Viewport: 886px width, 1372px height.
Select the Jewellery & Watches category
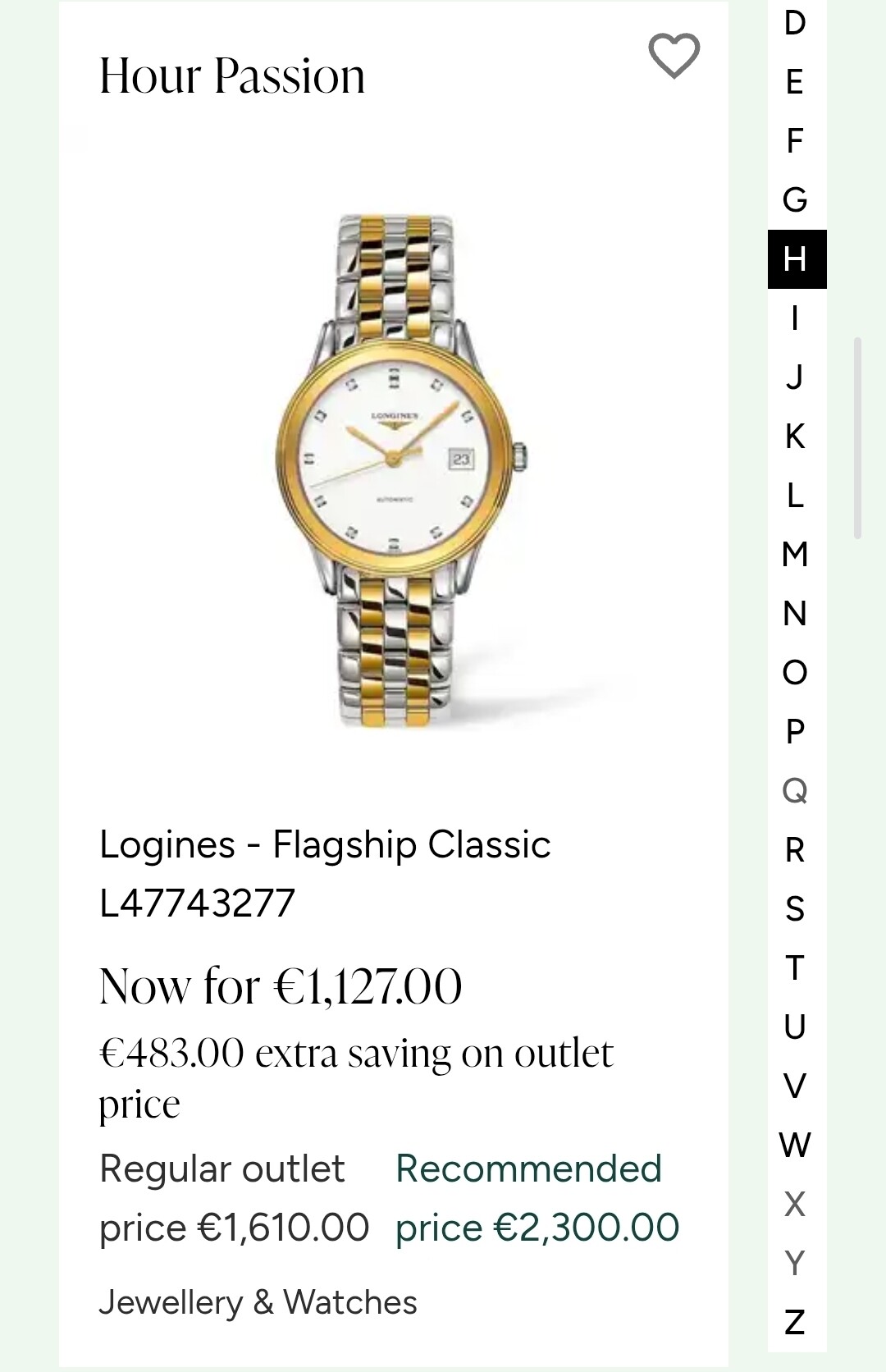[258, 1302]
